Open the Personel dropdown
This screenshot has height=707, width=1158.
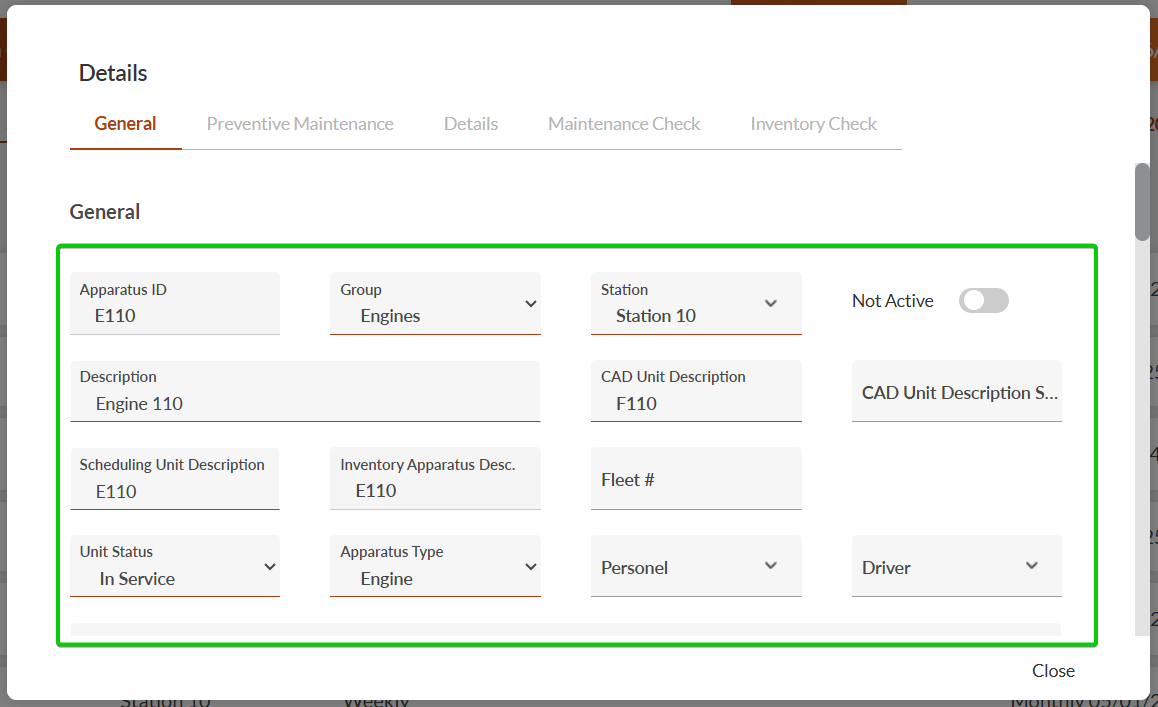(696, 567)
